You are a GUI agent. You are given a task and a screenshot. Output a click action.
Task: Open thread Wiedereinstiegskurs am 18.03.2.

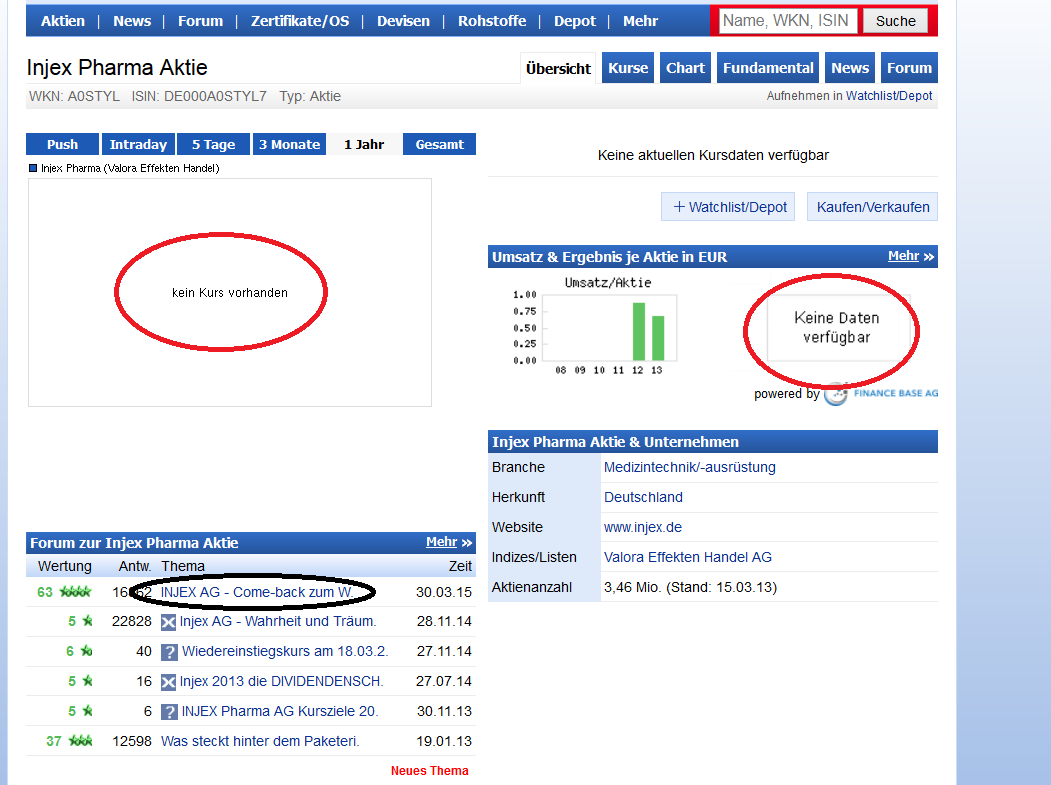[x=285, y=652]
